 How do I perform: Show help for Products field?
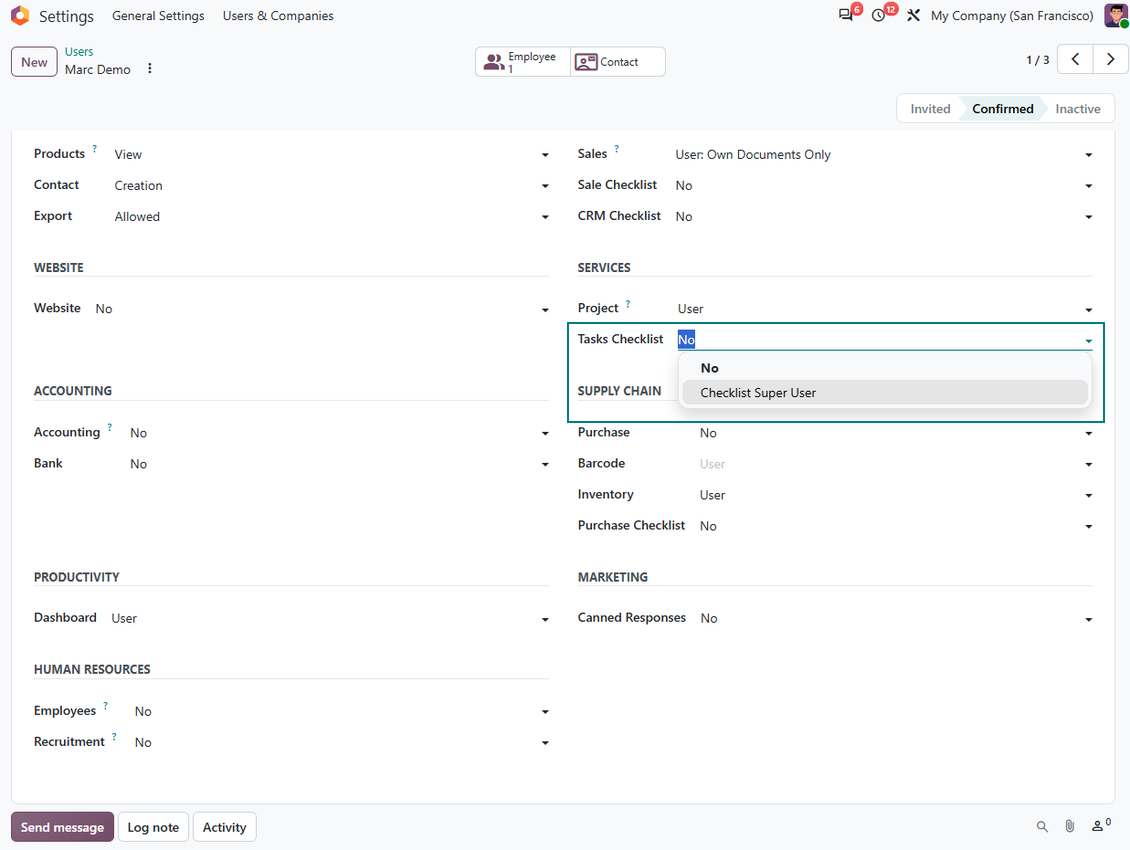(x=94, y=149)
